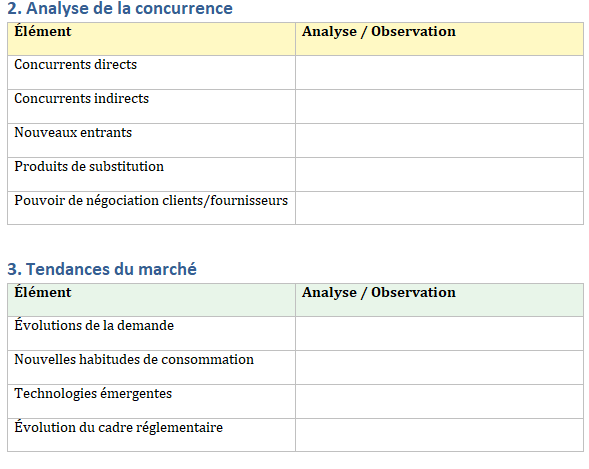Select 'Évolution du cadre réglementaire' cell
Image resolution: width=589 pixels, height=469 pixels.
(x=151, y=435)
